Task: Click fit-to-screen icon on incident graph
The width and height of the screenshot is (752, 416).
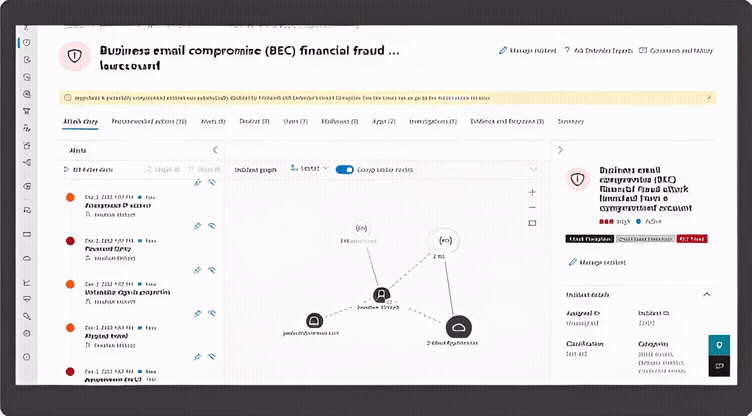Action: [x=532, y=223]
